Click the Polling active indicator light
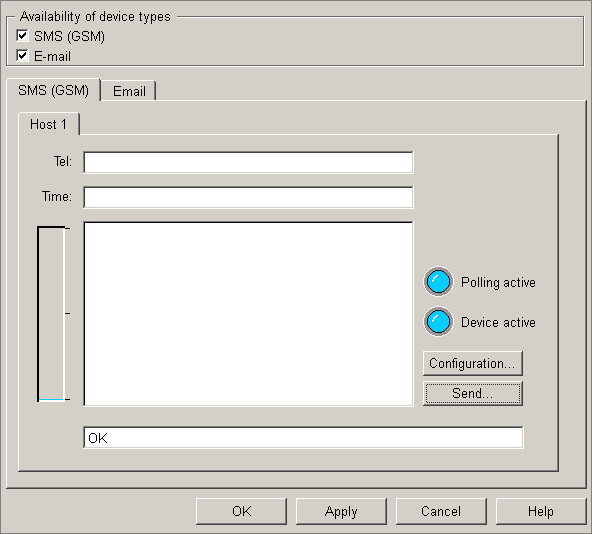Viewport: 592px width, 534px height. [x=438, y=282]
